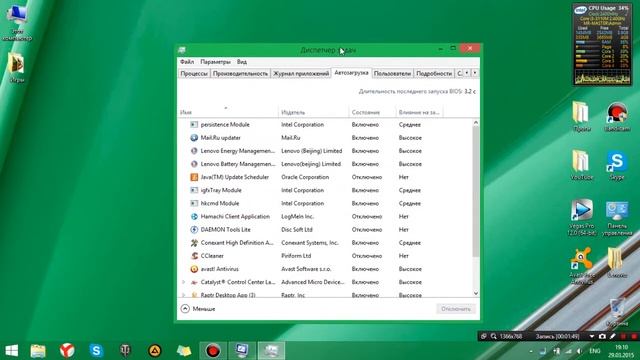Collapse Task Manager with the Меньше chevron

185,309
